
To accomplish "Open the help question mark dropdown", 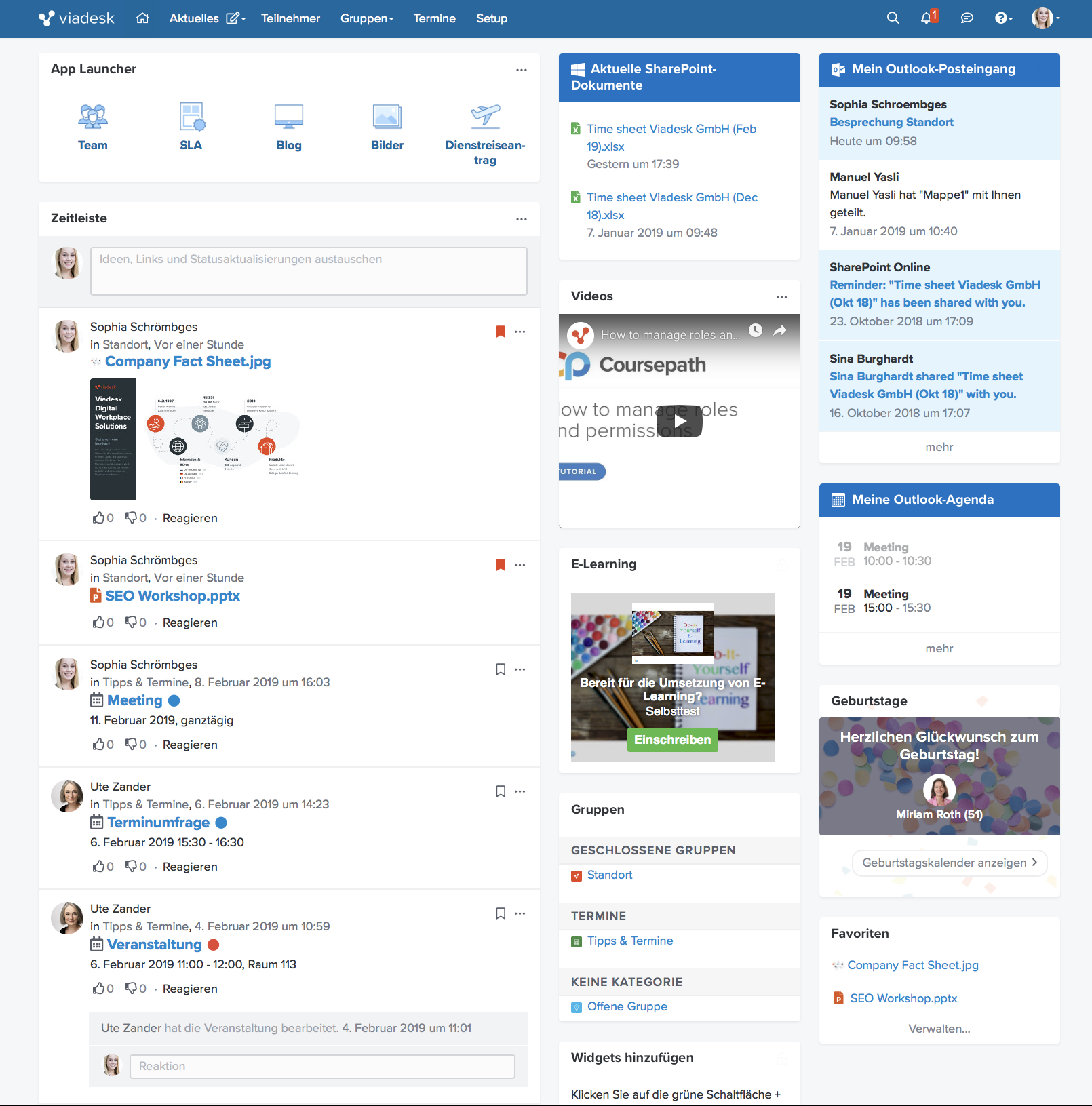I will [x=1002, y=18].
